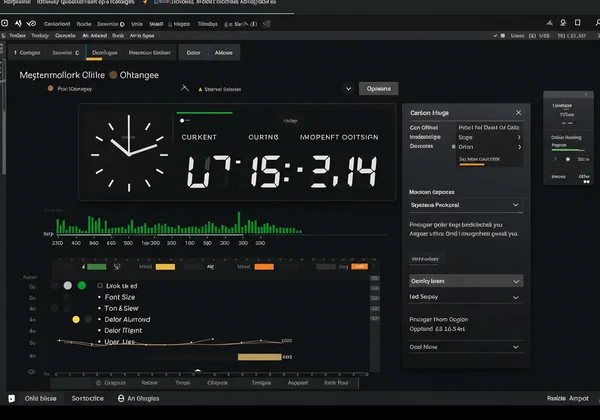Switch to the 1 Comgse tab

click(x=27, y=53)
